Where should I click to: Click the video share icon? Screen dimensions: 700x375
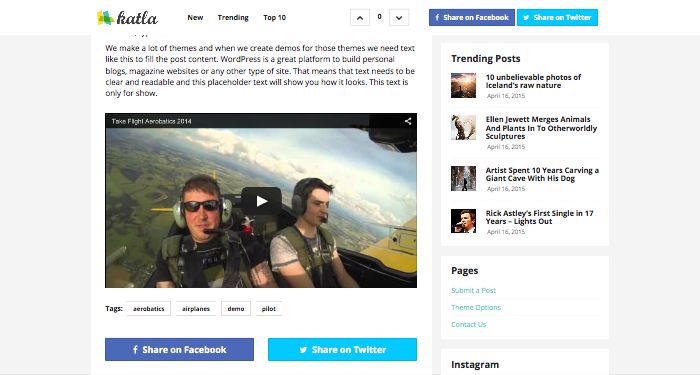[x=408, y=121]
